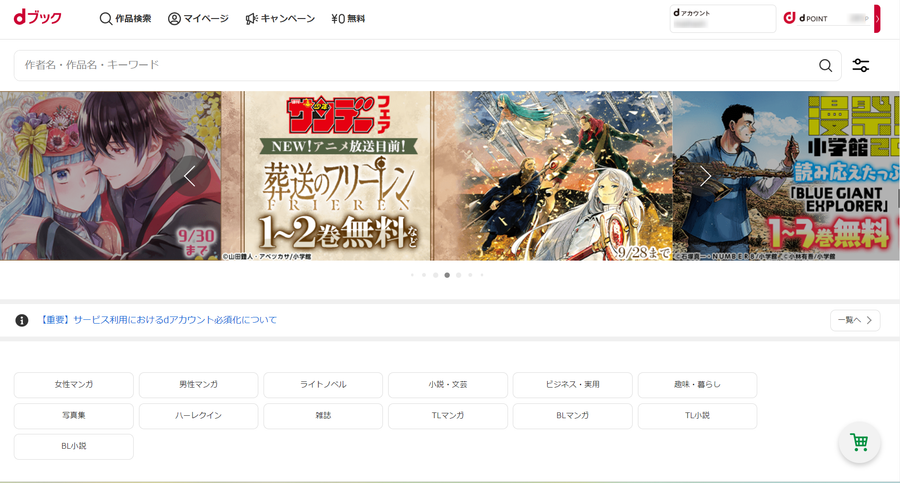Click the 一覧へ button

(x=855, y=320)
